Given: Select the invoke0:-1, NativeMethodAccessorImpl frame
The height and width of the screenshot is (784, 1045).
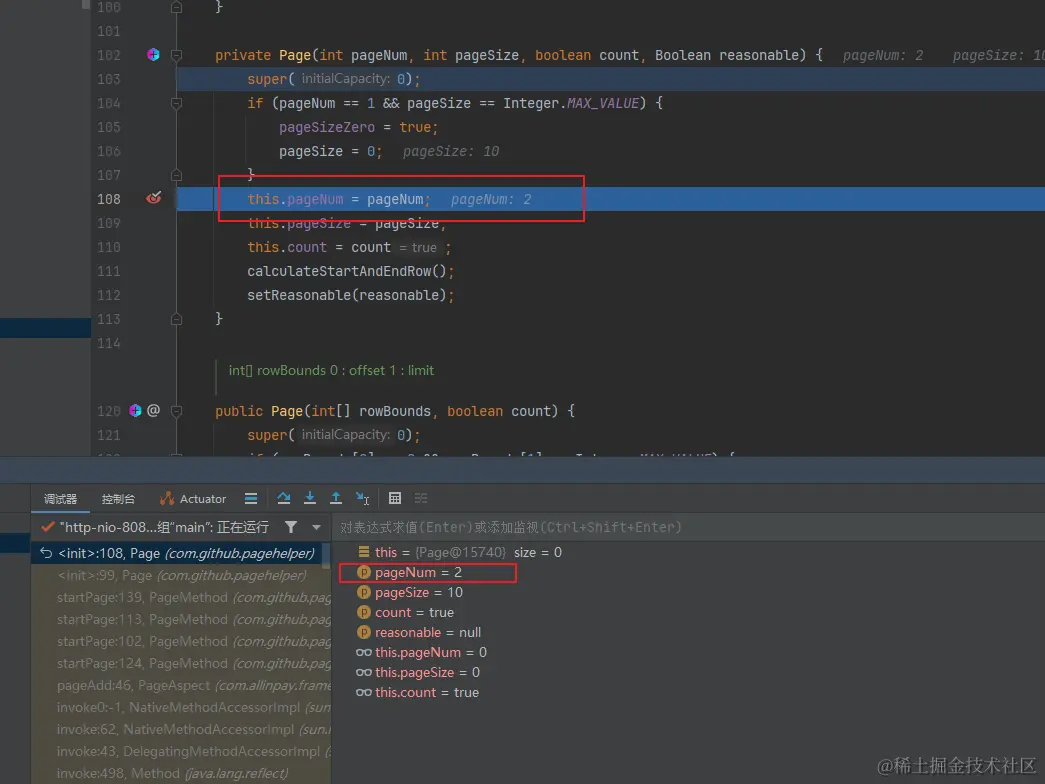Looking at the screenshot, I should pos(180,707).
